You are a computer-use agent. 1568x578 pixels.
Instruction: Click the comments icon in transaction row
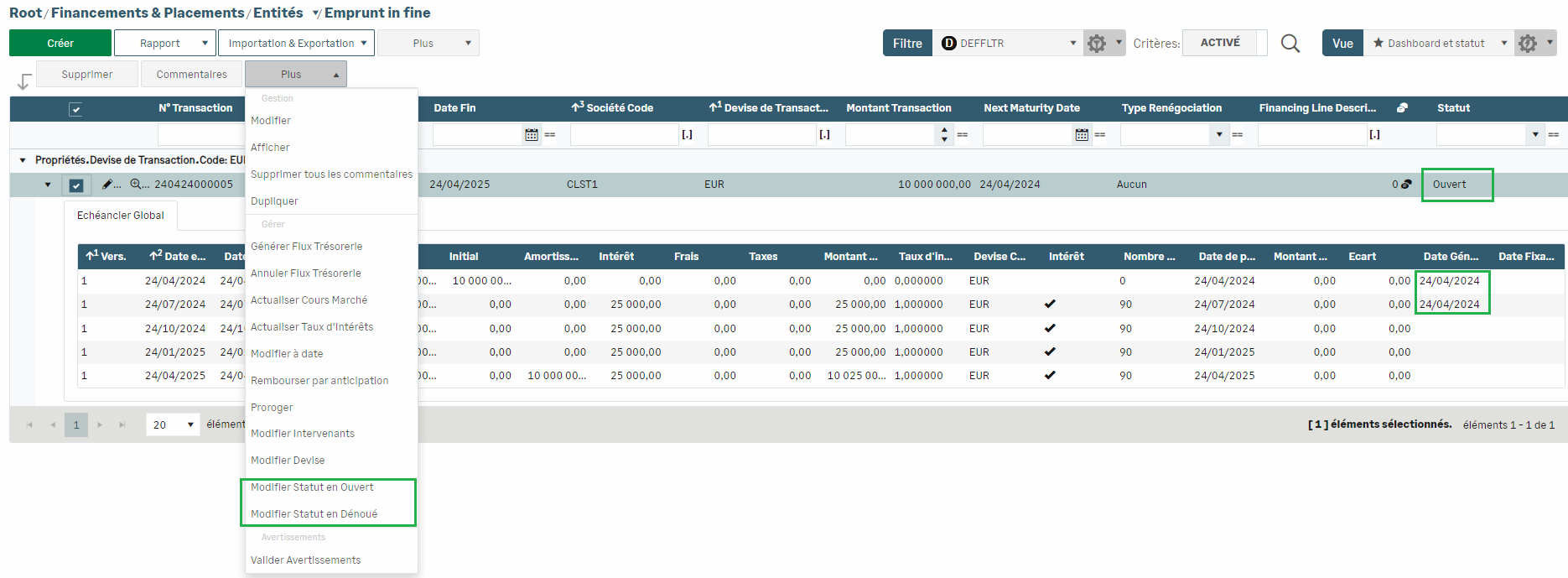(x=1406, y=185)
